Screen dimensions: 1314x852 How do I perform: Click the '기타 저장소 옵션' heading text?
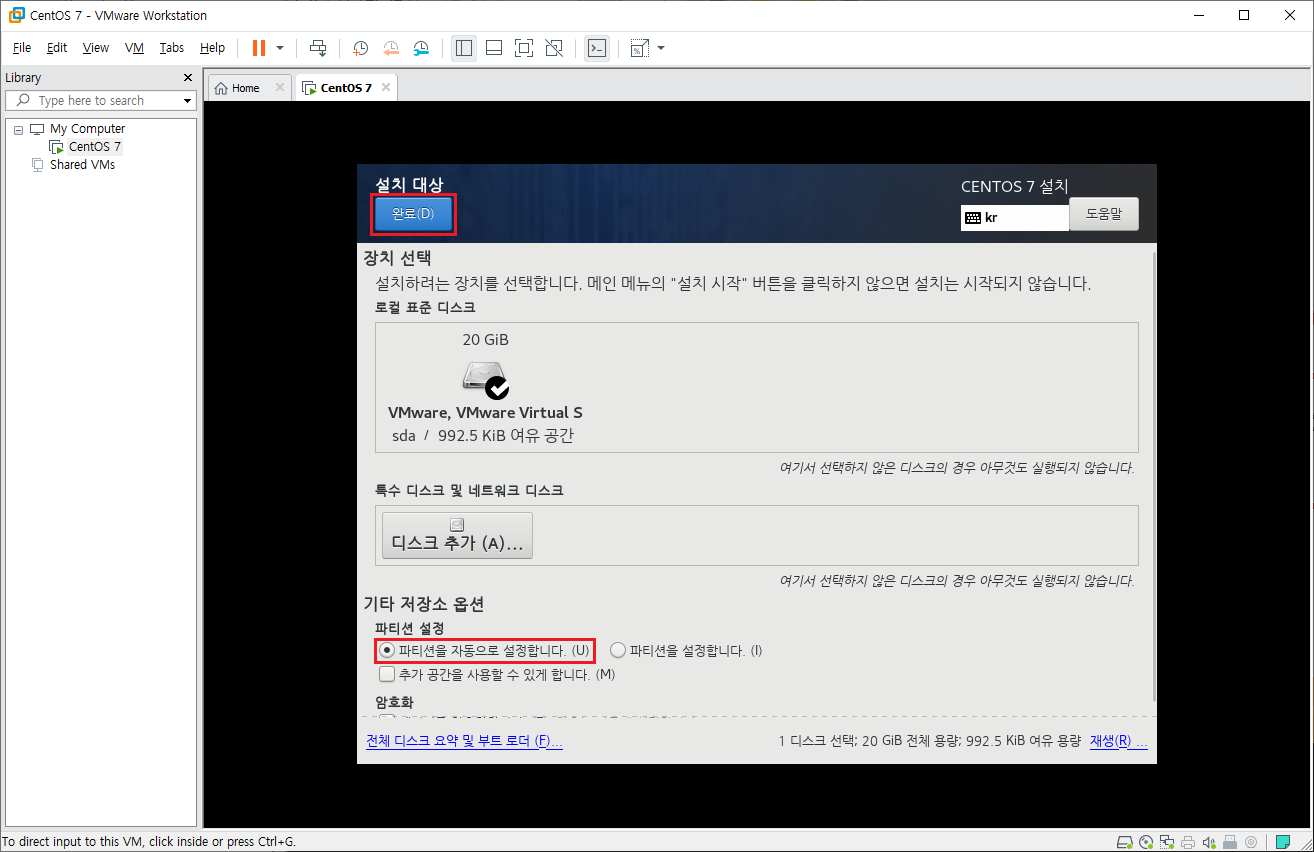(x=423, y=605)
